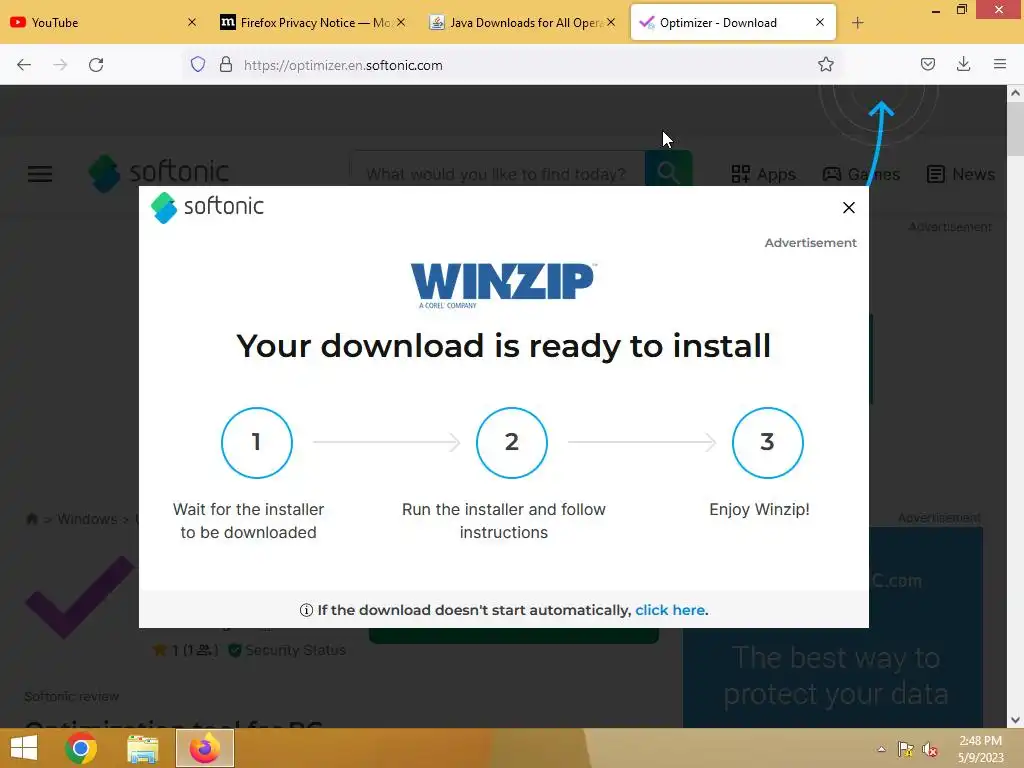Screen dimensions: 1024x768
Task: Open Firefox application menu
Action: pos(1000,64)
